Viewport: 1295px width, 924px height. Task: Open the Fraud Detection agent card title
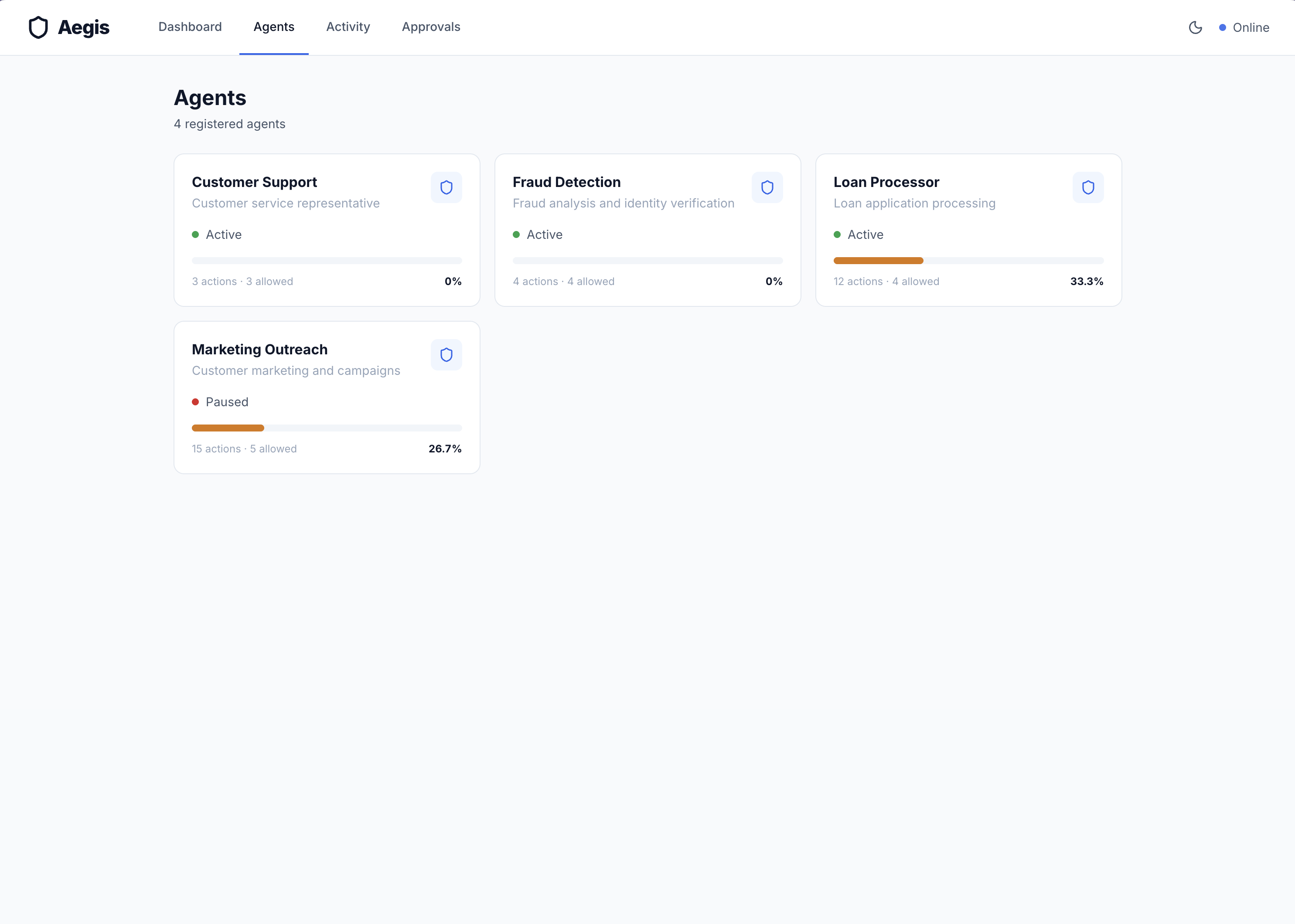coord(566,182)
